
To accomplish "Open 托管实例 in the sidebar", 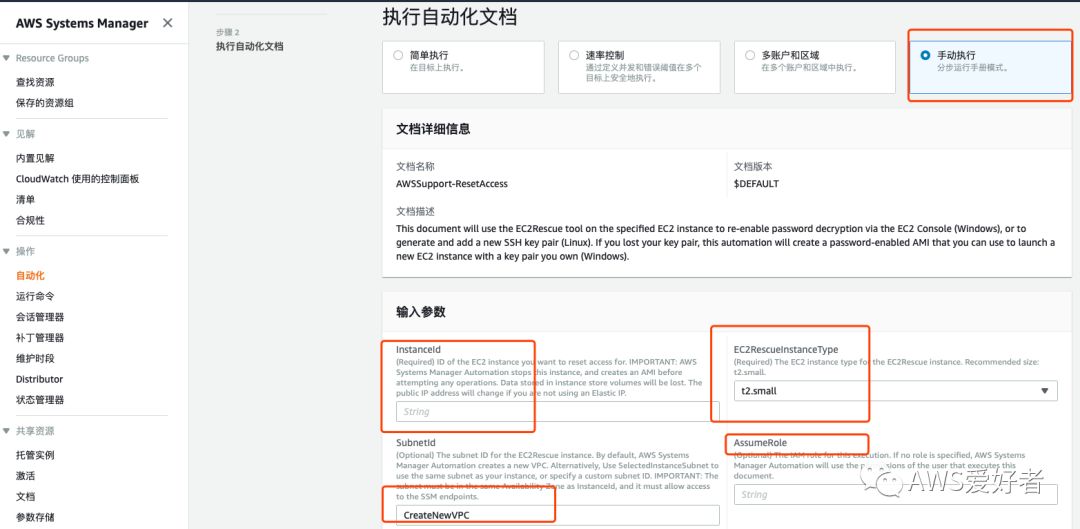I will tap(35, 455).
